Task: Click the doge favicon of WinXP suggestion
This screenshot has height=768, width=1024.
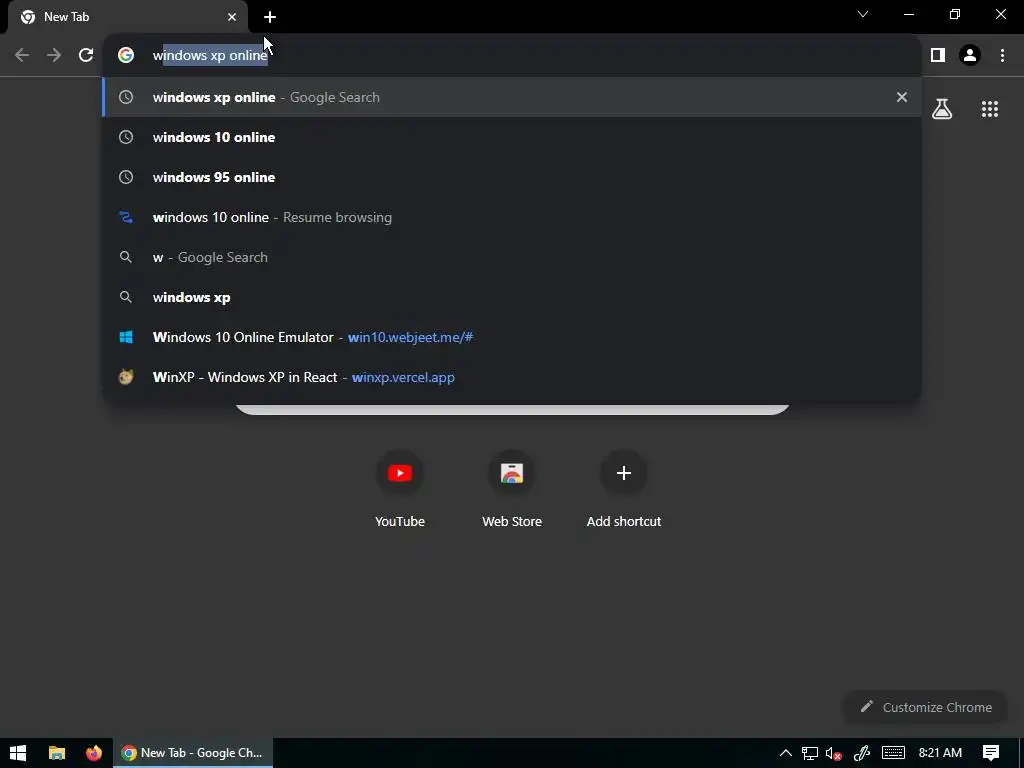Action: 126,377
